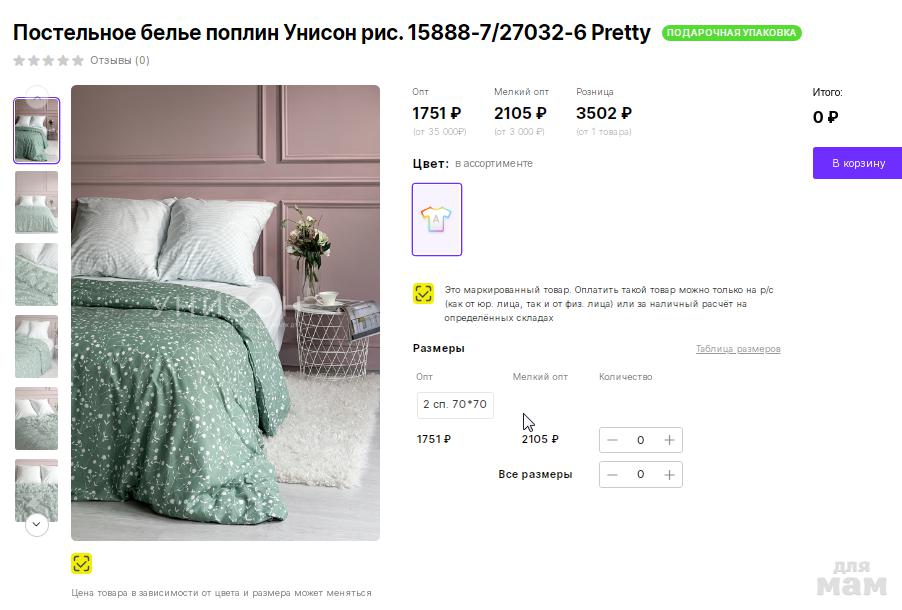Click the Подарочная упаковка green badge

pos(732,33)
